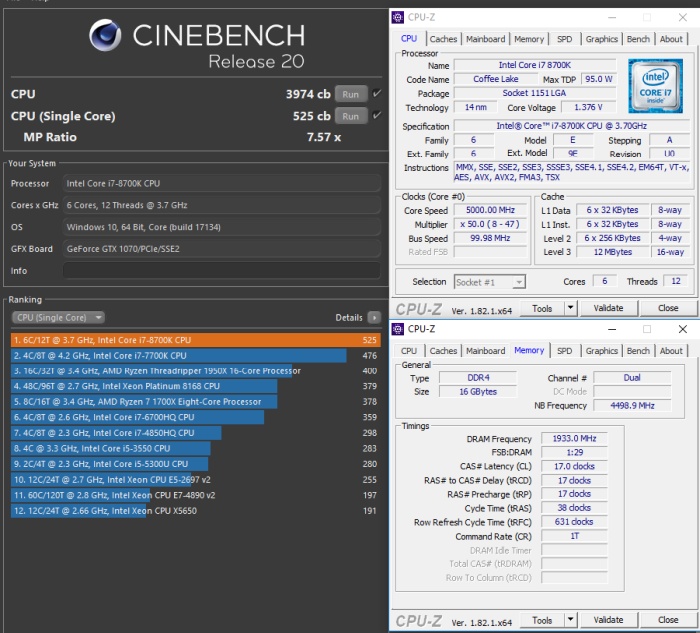The width and height of the screenshot is (700, 633).
Task: Select Memory tab in lower CPU-Z
Action: (x=529, y=350)
